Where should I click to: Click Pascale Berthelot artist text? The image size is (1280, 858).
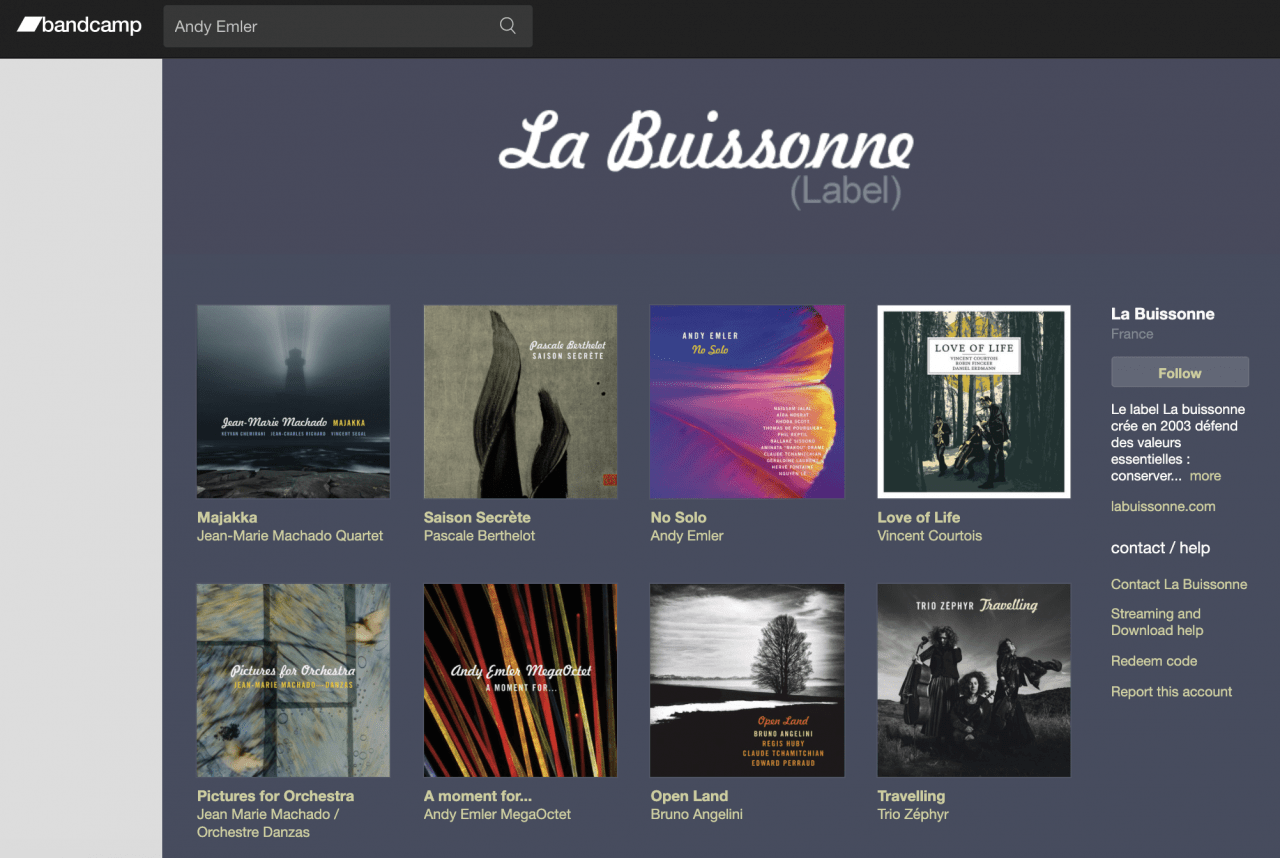(x=480, y=536)
